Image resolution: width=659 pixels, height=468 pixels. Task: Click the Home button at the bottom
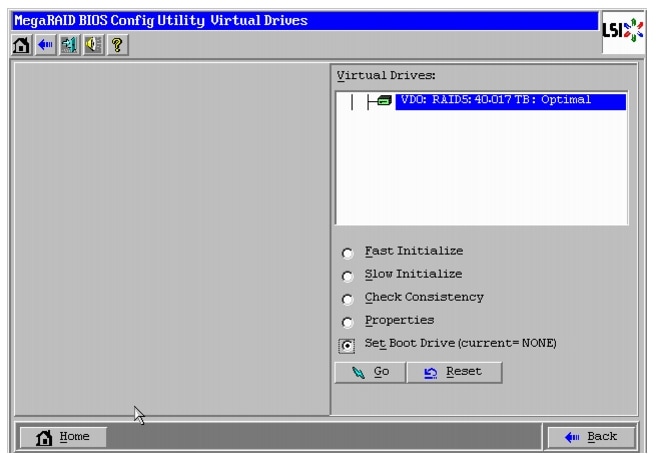click(63, 437)
